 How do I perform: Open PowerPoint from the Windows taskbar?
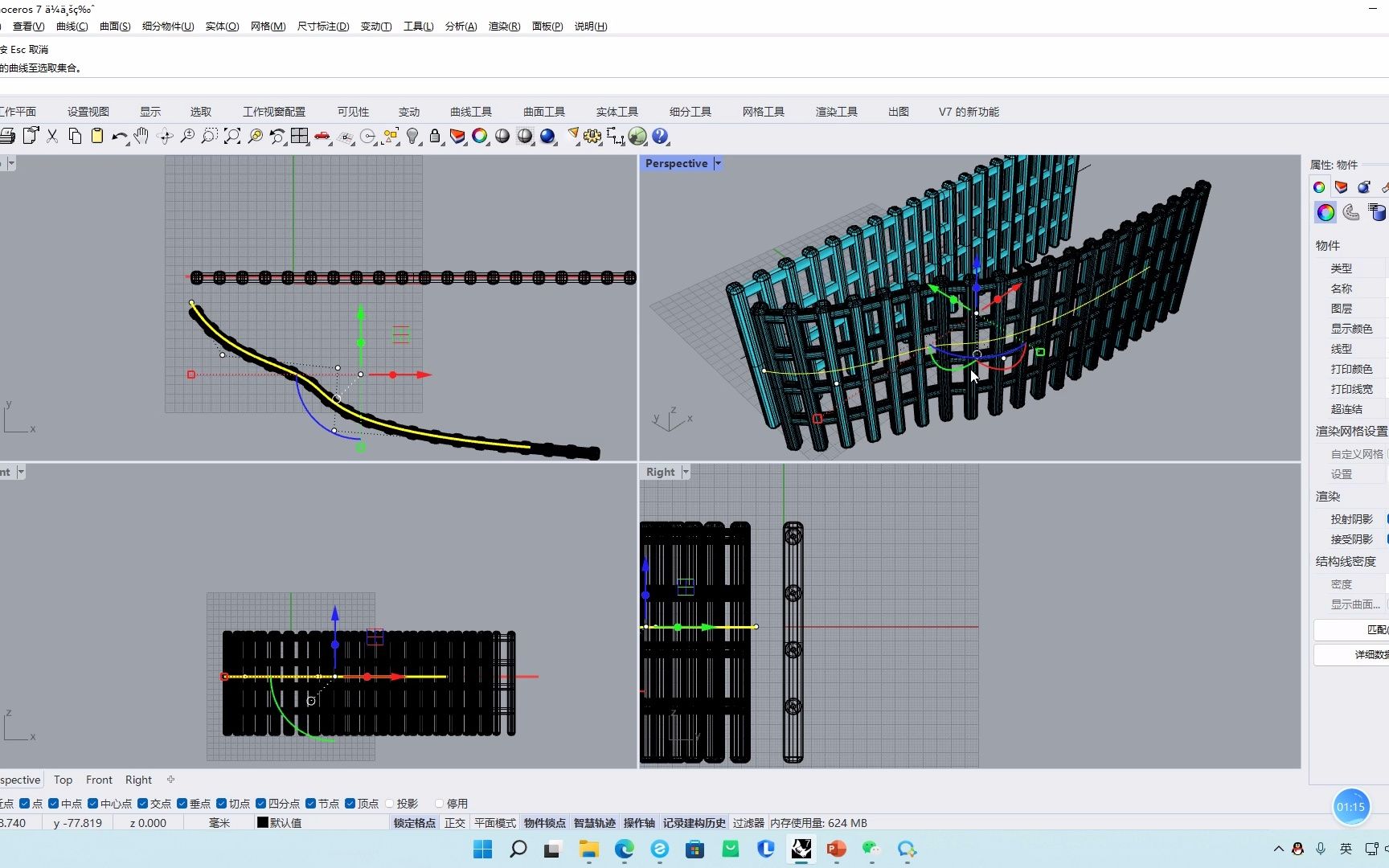(836, 849)
